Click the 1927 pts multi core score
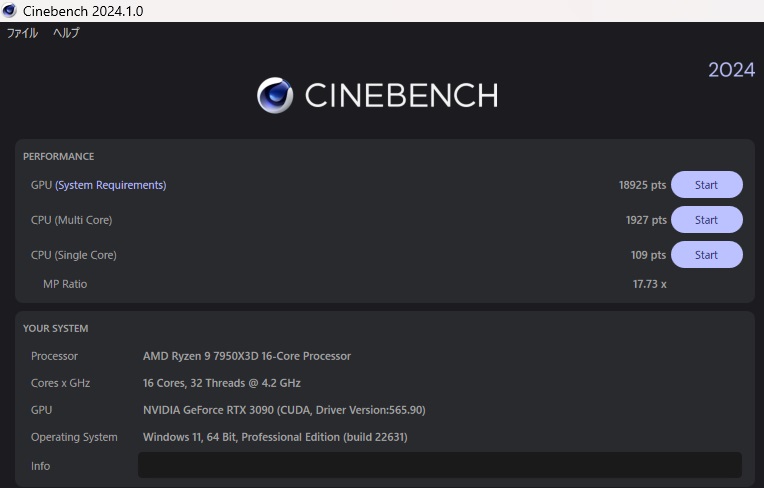The width and height of the screenshot is (764, 488). pos(646,220)
